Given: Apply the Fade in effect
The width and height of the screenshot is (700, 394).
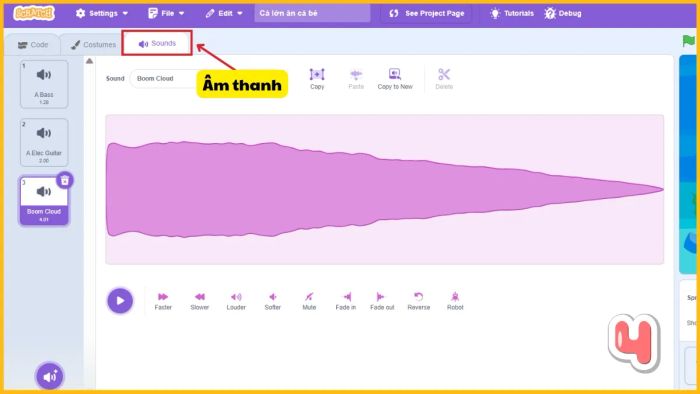Looking at the screenshot, I should pos(346,301).
